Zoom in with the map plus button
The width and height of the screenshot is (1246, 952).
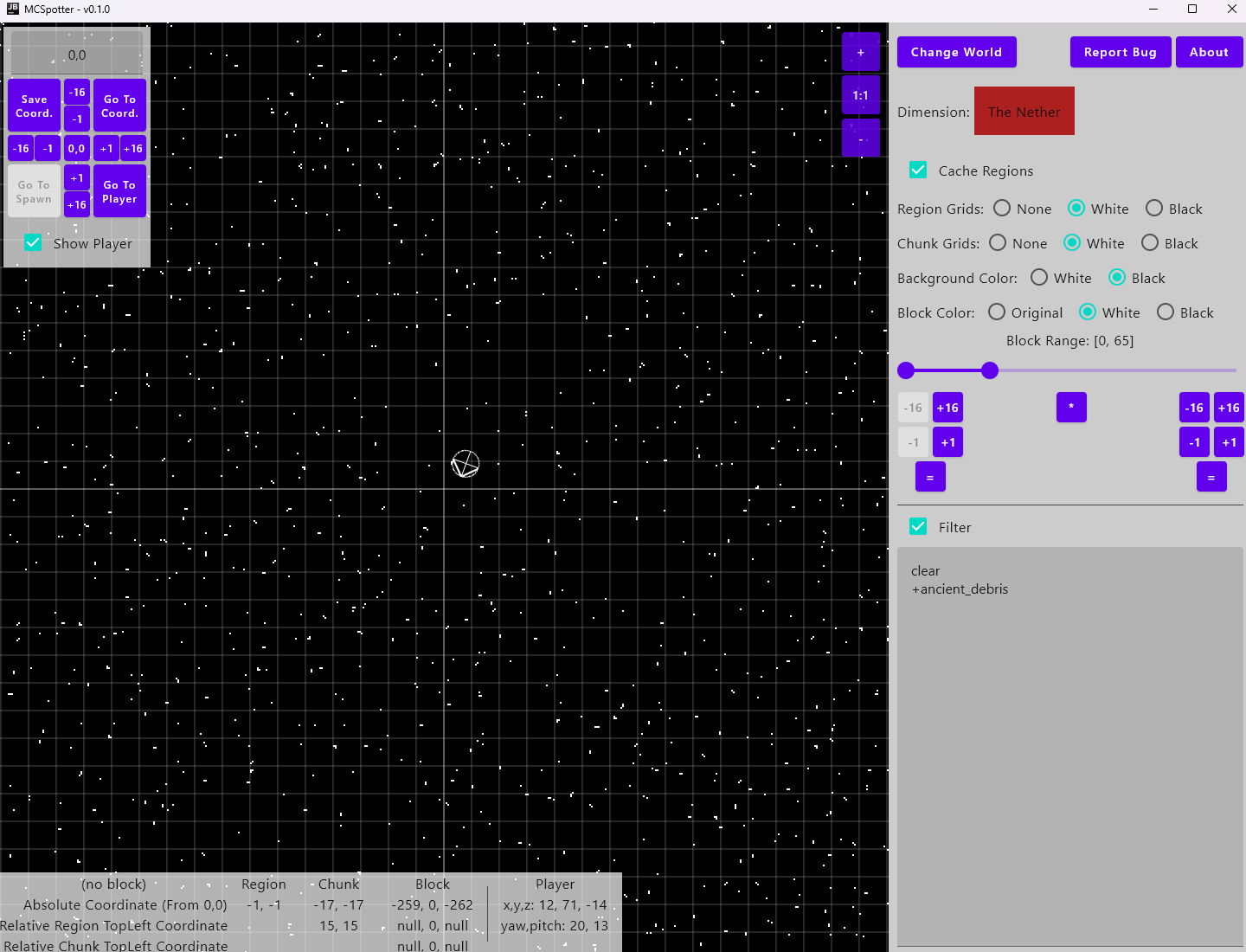pos(861,52)
